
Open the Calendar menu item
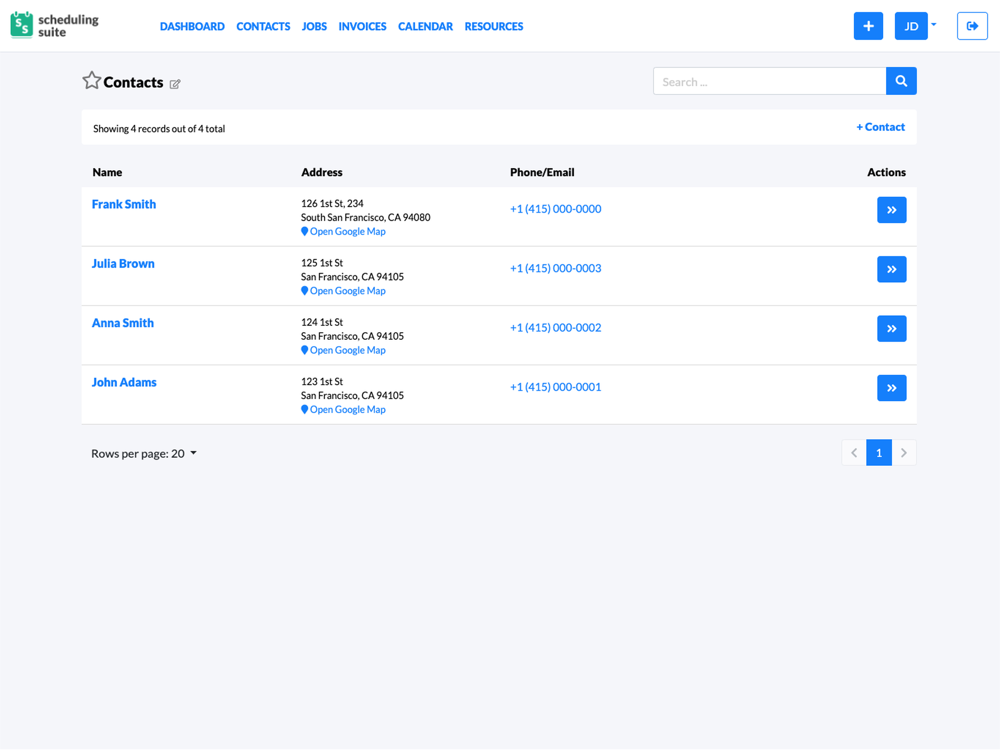[x=425, y=26]
